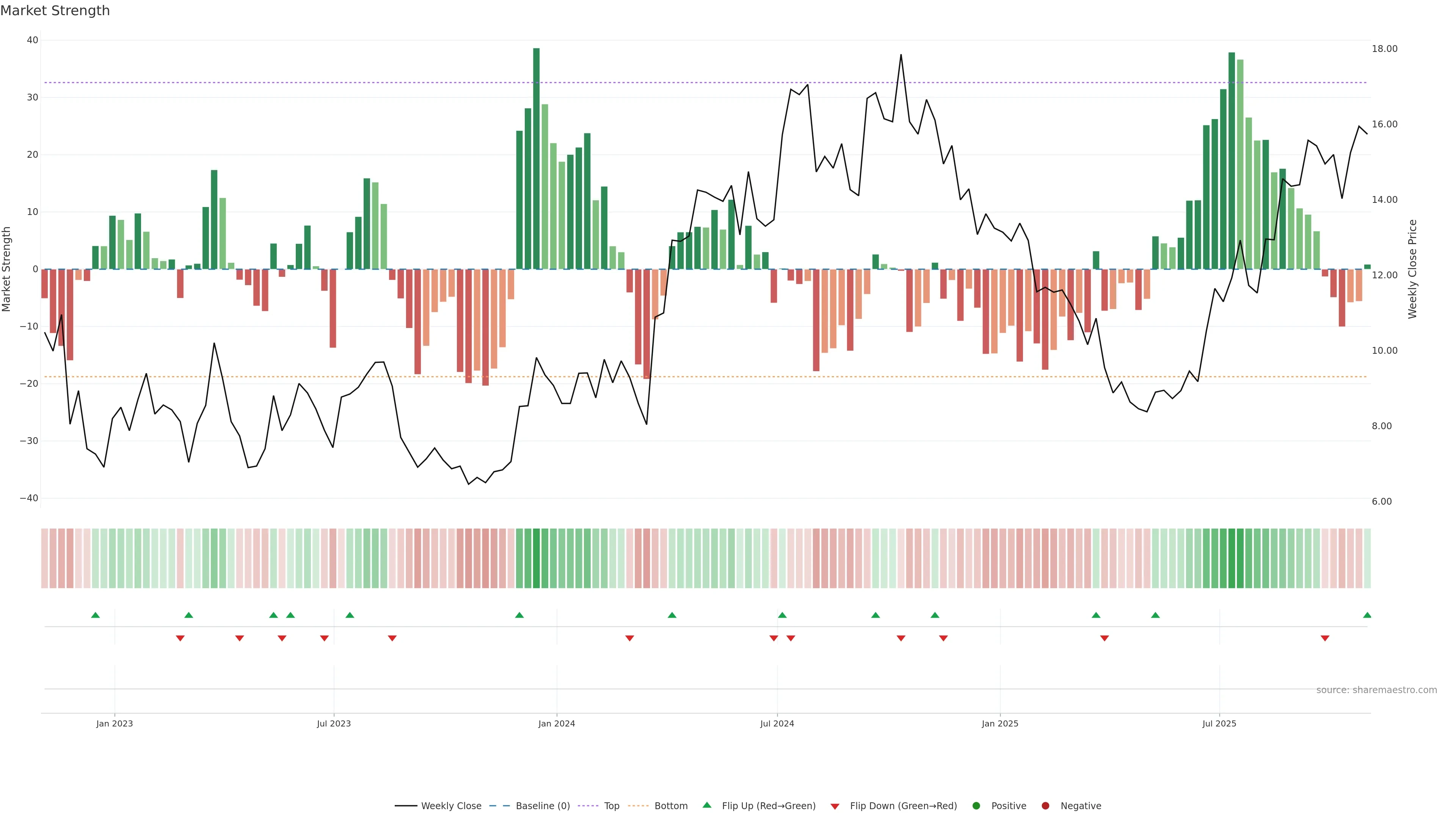
Task: Click the Jan 2024 x-axis label
Action: [557, 723]
